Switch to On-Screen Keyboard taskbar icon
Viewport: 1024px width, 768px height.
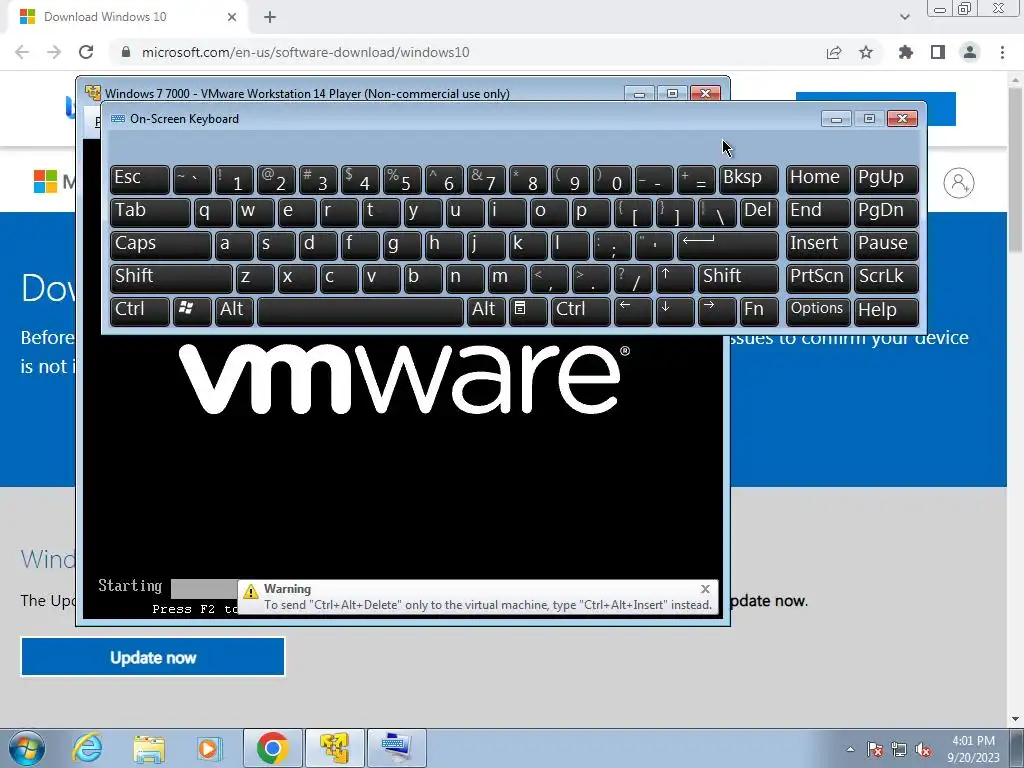pos(396,748)
